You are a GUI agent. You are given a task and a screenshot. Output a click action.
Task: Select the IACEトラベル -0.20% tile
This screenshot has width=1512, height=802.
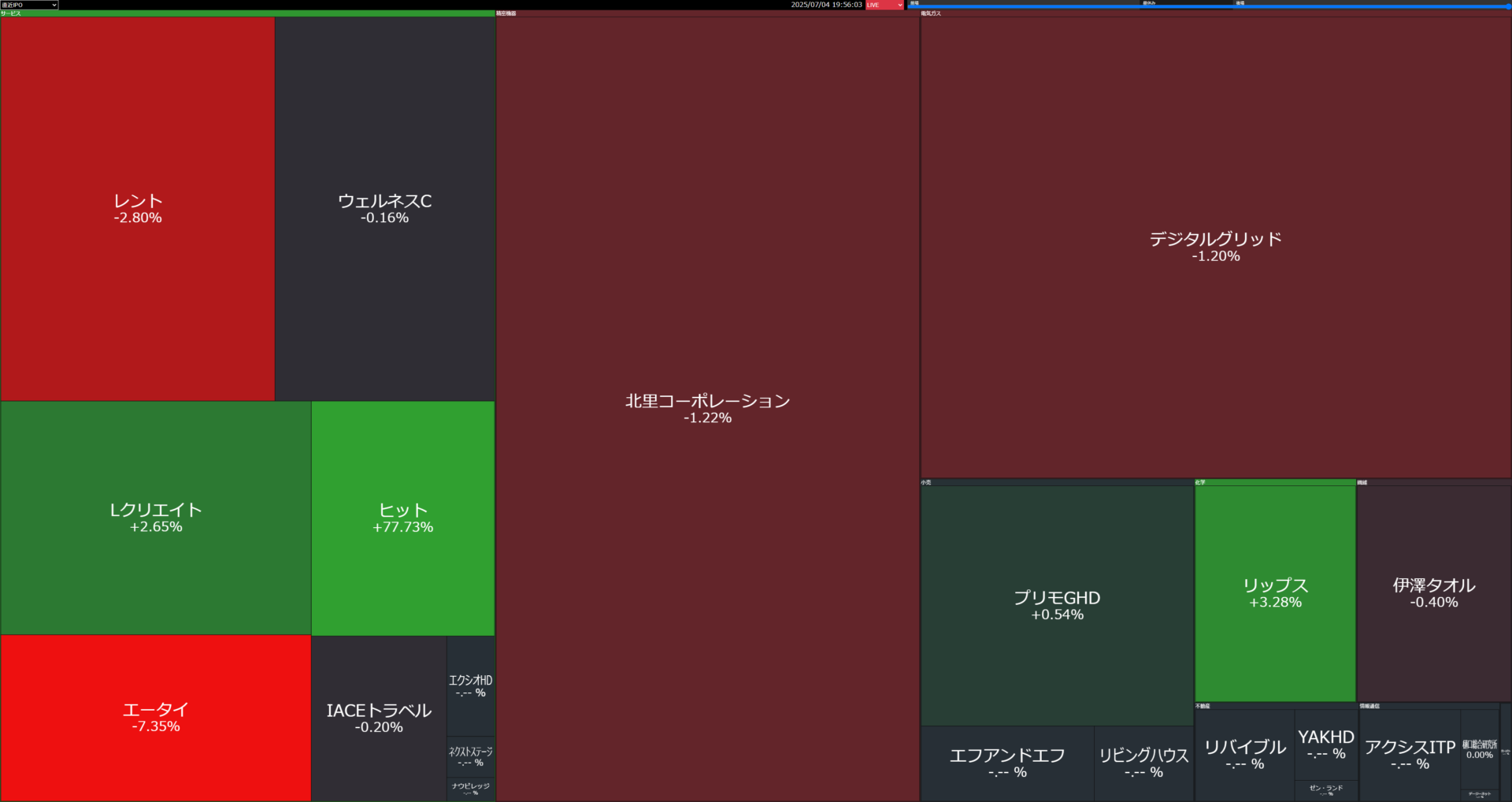pos(379,718)
